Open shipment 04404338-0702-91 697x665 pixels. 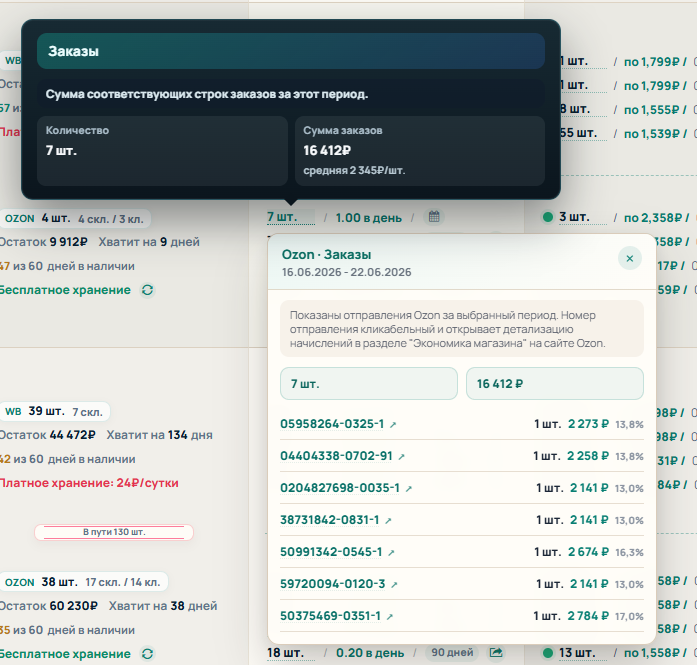[336, 456]
